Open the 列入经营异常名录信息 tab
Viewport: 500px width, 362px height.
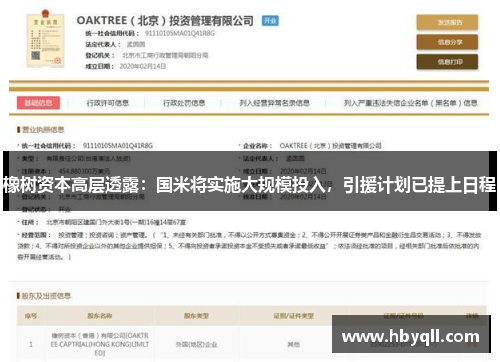tap(274, 103)
